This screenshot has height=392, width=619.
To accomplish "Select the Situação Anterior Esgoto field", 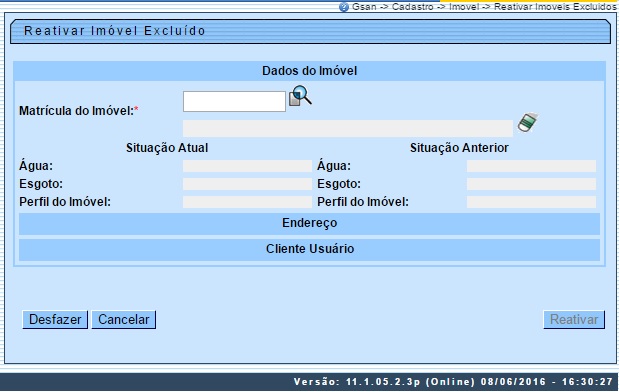I will coord(531,184).
